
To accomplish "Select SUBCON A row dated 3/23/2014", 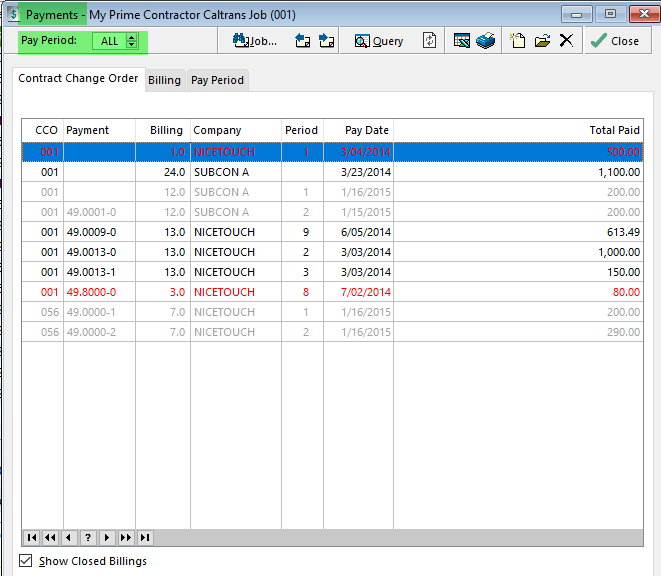I will click(332, 172).
